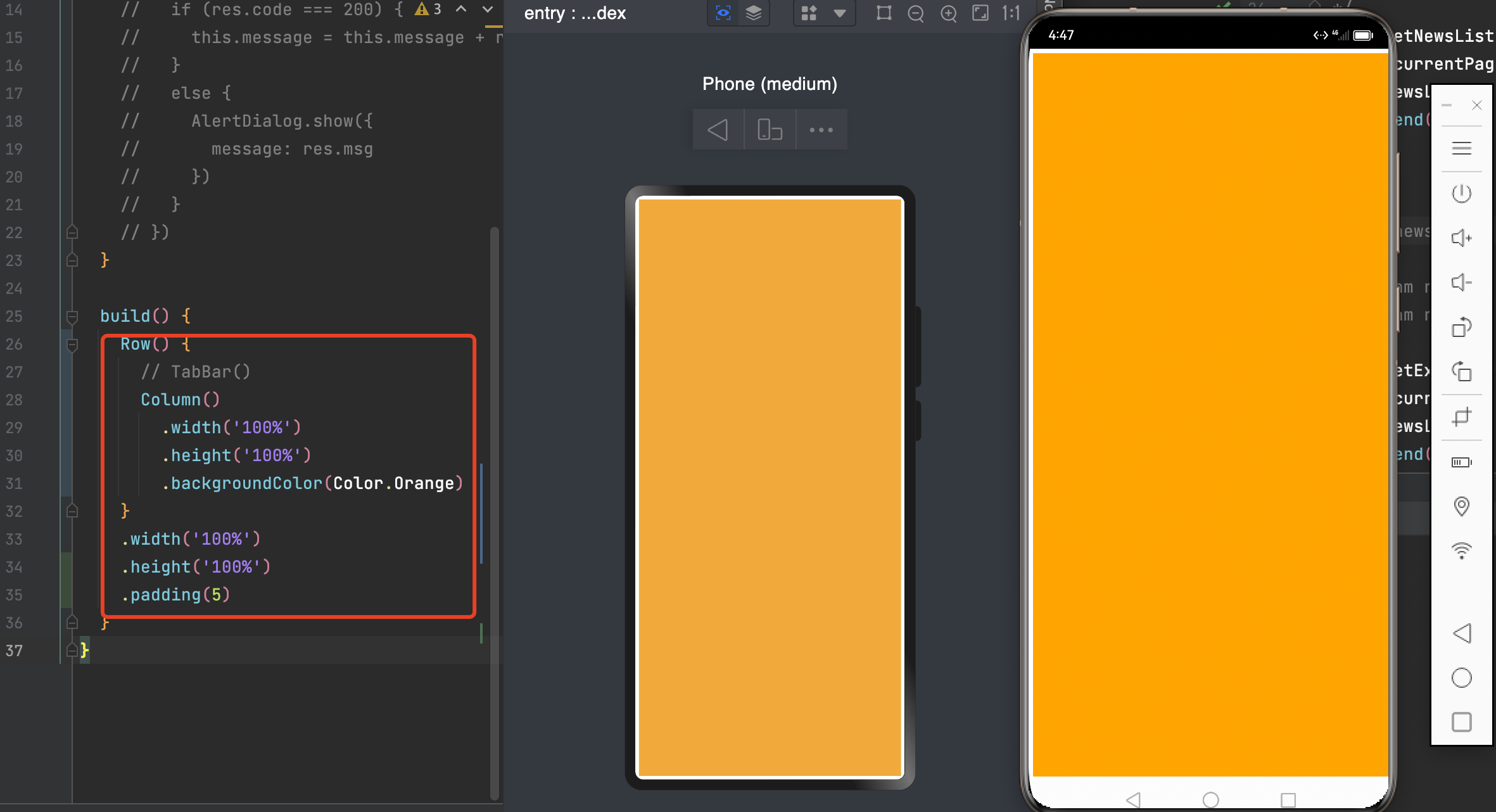
Task: Click the emulator toolbar back triangle
Action: 1461,633
